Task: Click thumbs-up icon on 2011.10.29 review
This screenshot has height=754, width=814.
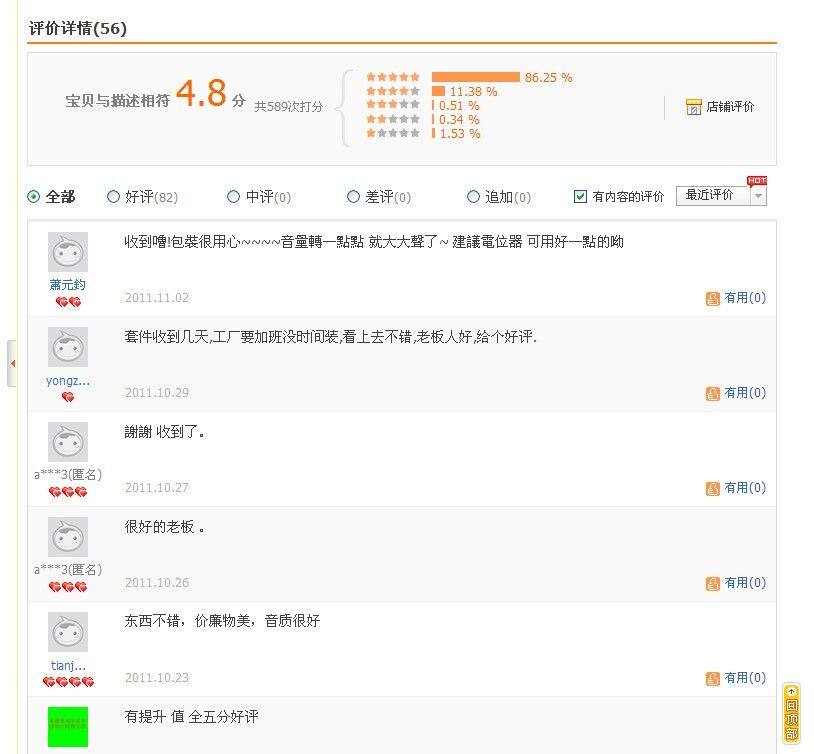Action: [713, 393]
